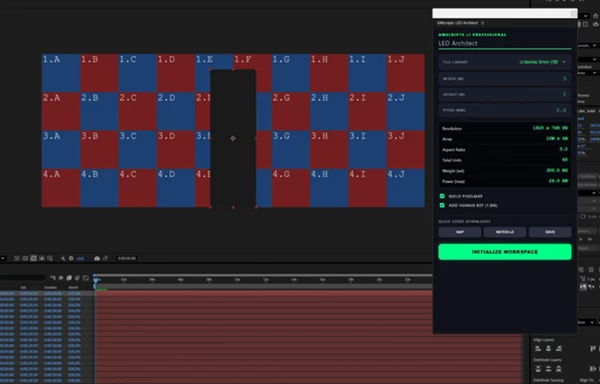This screenshot has width=600, height=384.
Task: Open the colored show channel icon
Action: (x=63, y=259)
